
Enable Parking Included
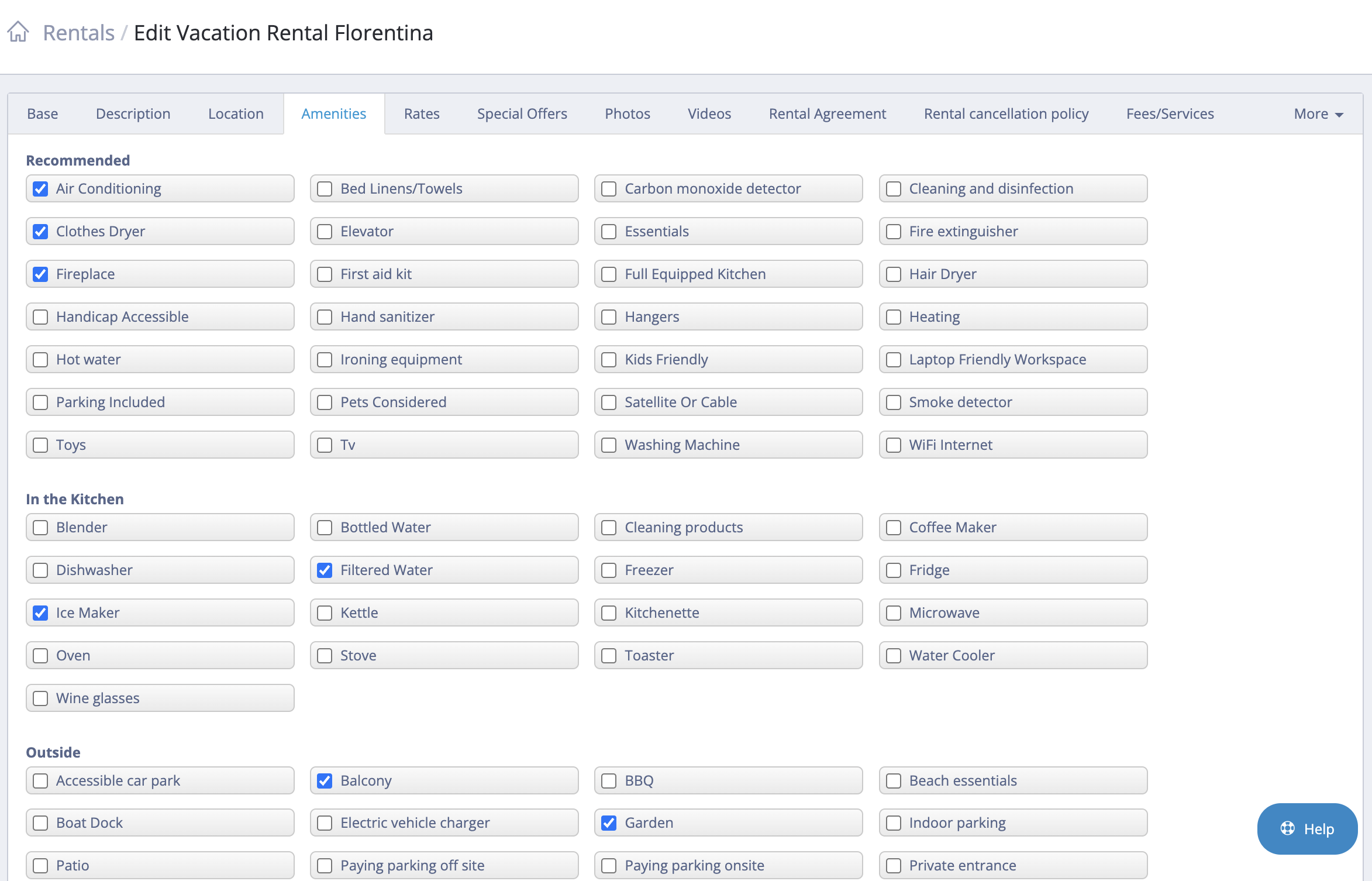pyautogui.click(x=40, y=402)
